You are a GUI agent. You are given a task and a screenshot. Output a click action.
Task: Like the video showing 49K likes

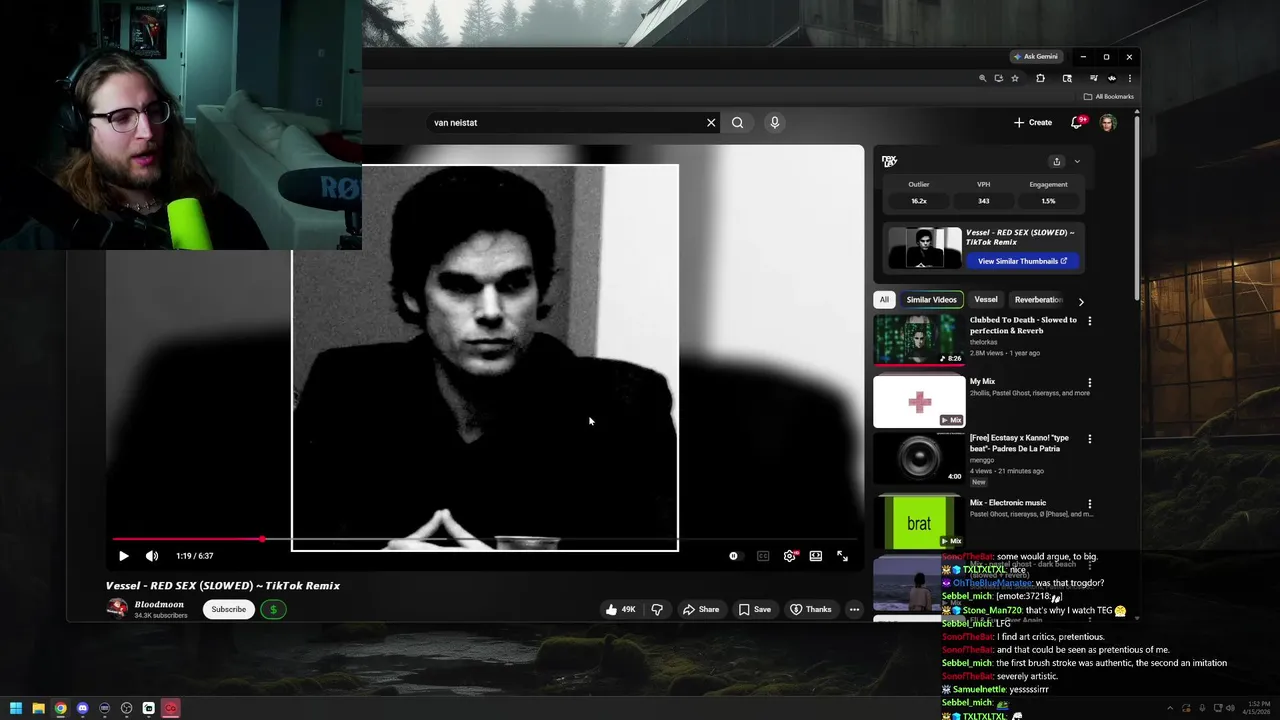(620, 609)
